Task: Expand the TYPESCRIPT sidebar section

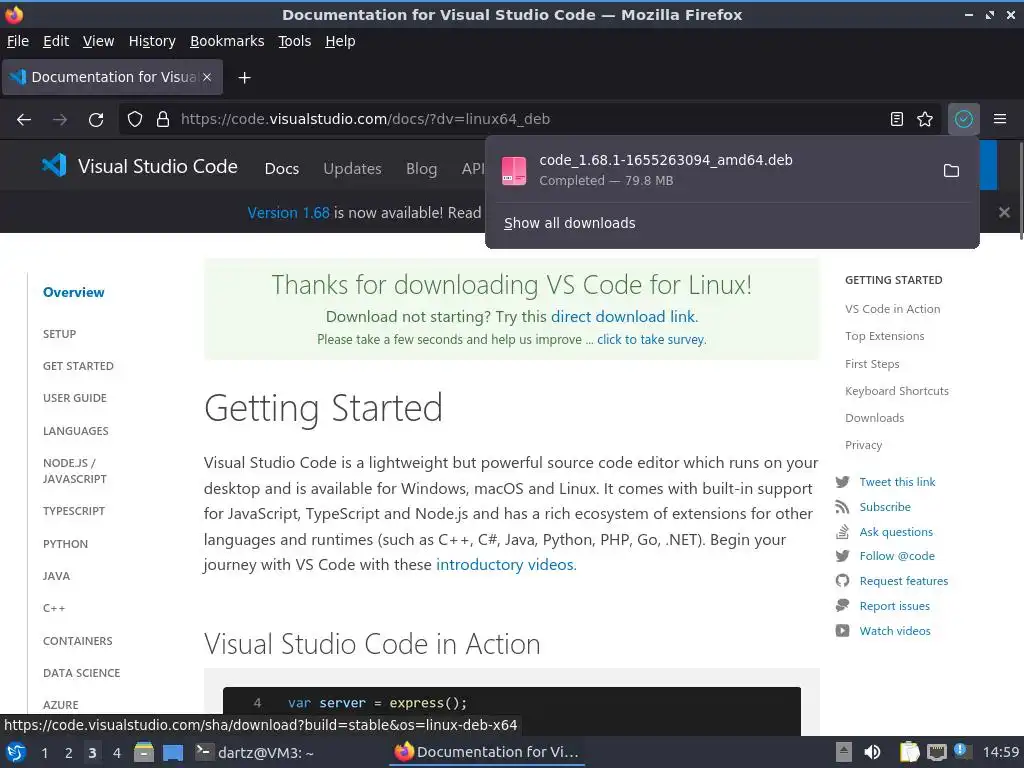Action: pyautogui.click(x=74, y=511)
